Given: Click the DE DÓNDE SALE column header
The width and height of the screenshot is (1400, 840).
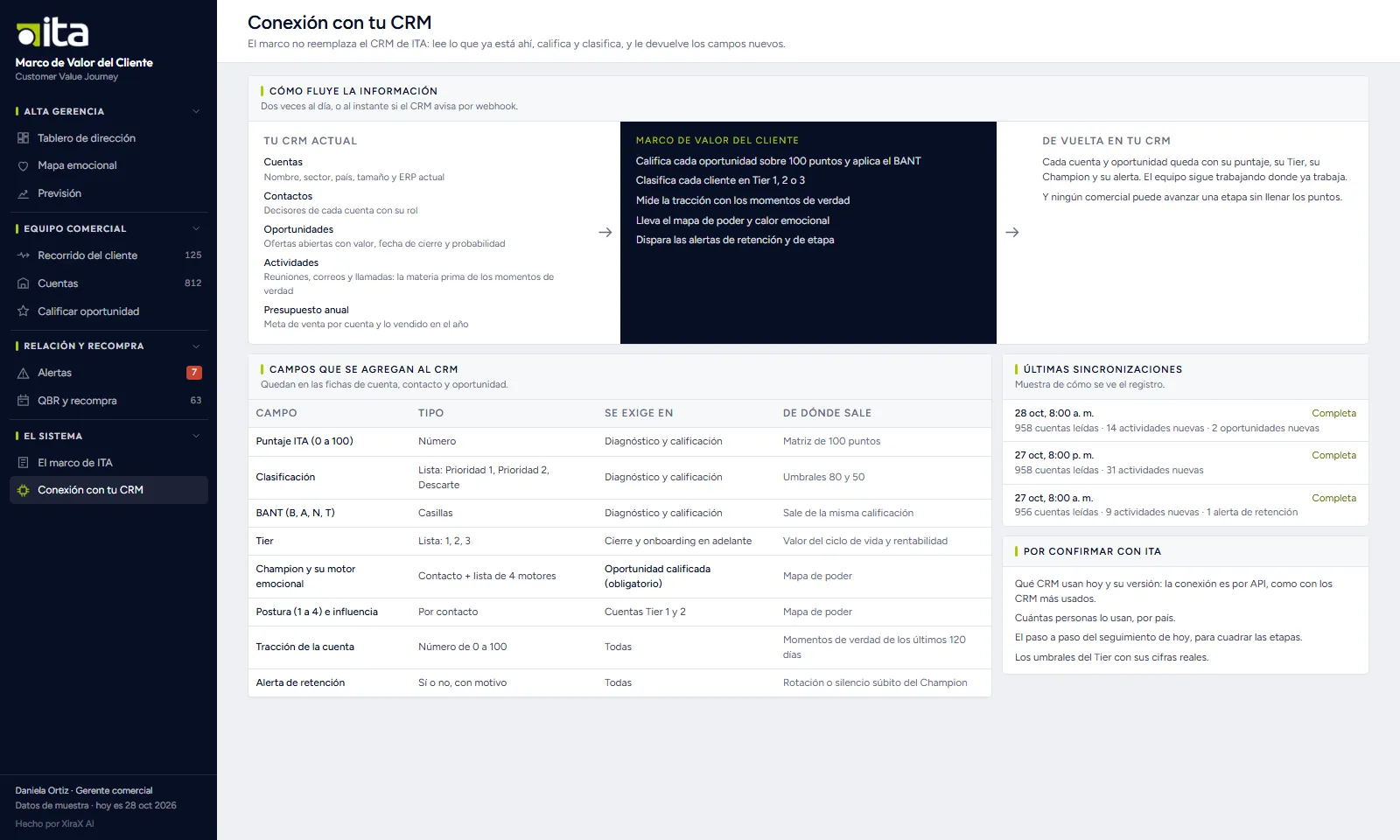Looking at the screenshot, I should click(x=827, y=413).
